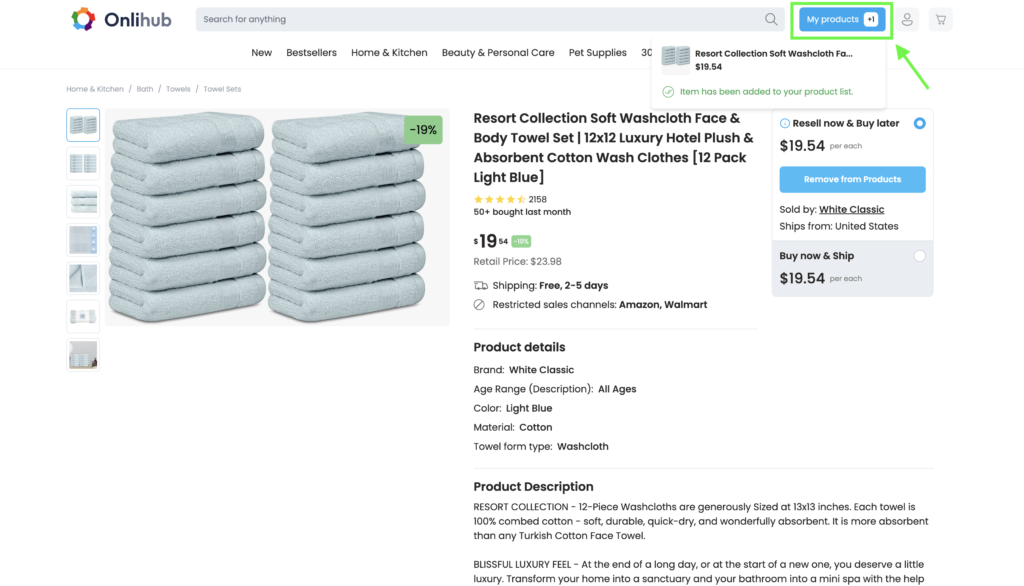Open the shopping cart icon
Screen dimensions: 1024x586
pos(940,19)
